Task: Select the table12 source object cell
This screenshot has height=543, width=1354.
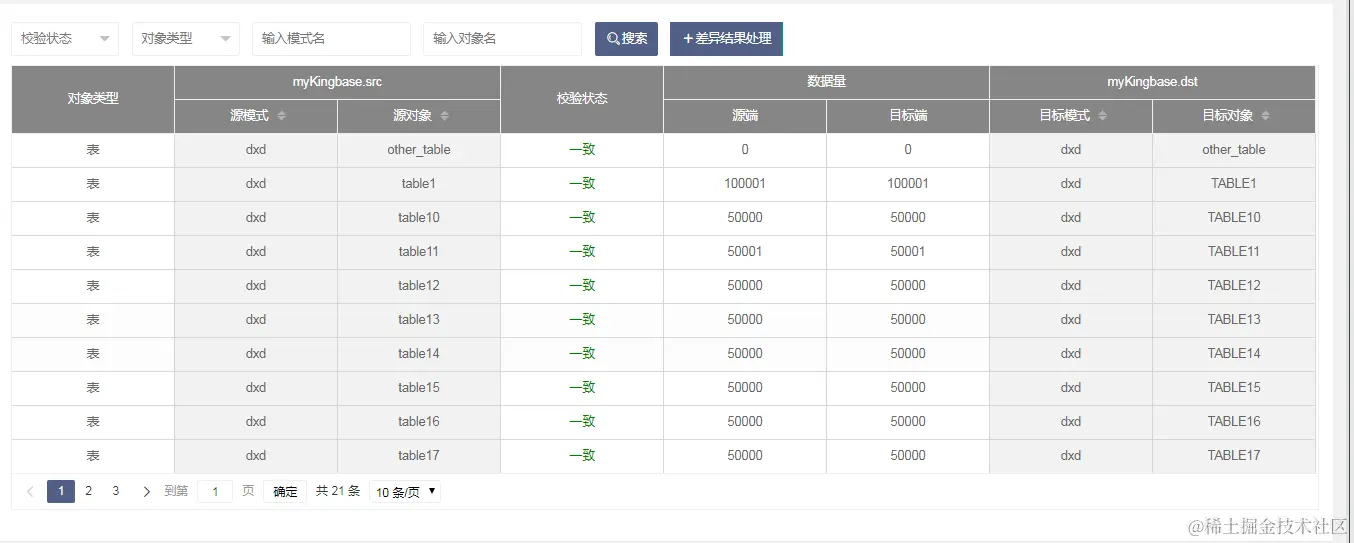Action: click(x=419, y=286)
